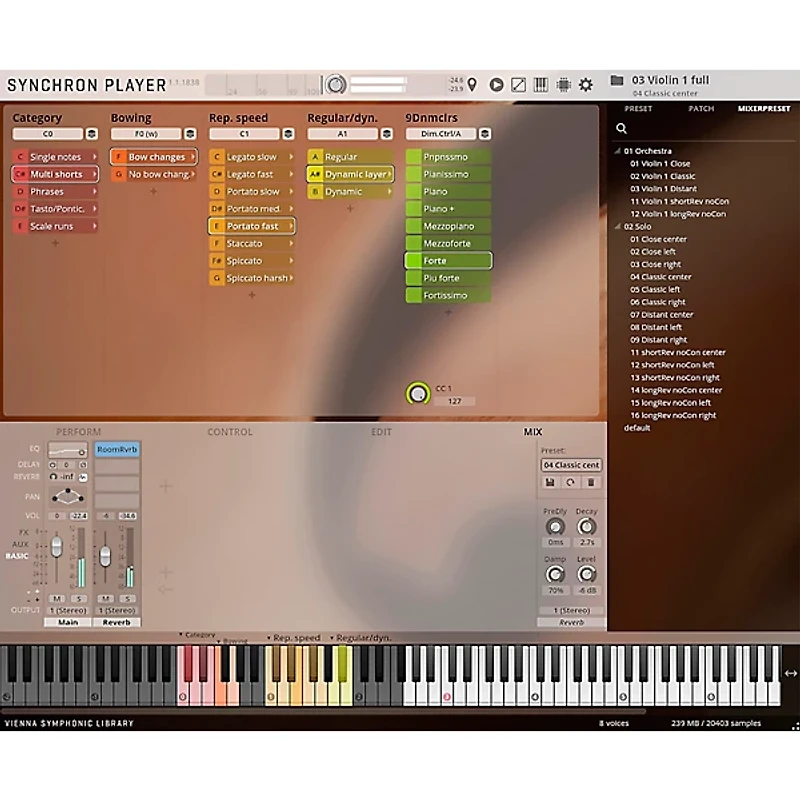
Task: Open the PRESET browser tab
Action: coord(638,109)
